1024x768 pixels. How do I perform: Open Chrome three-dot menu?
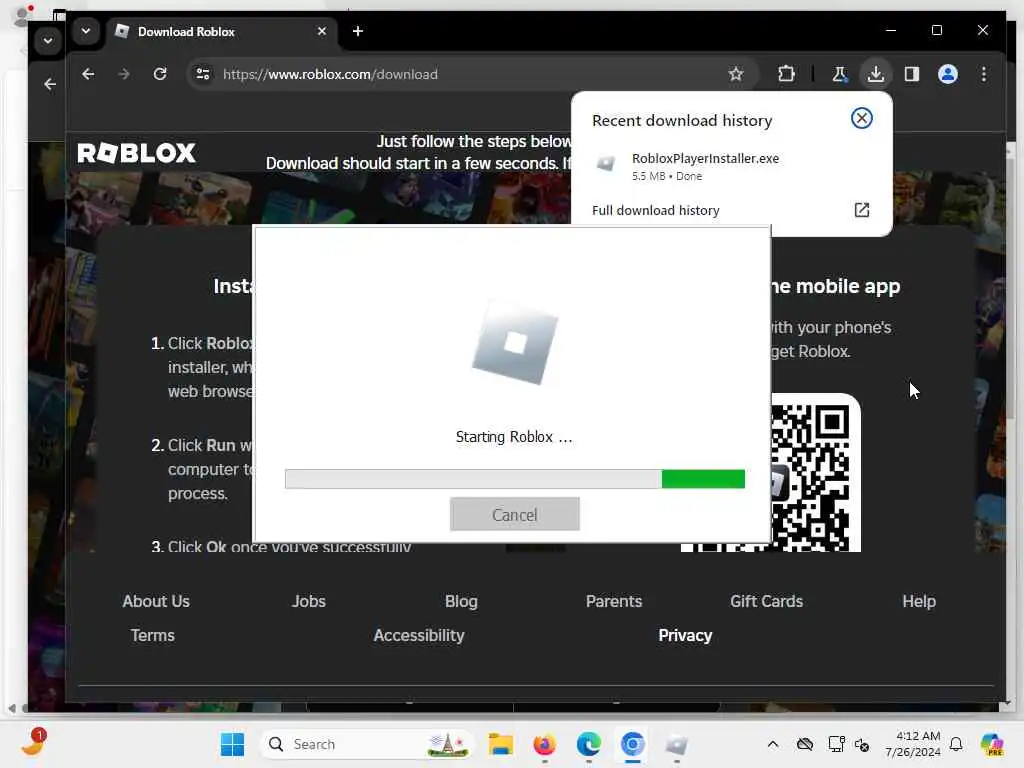click(x=984, y=74)
